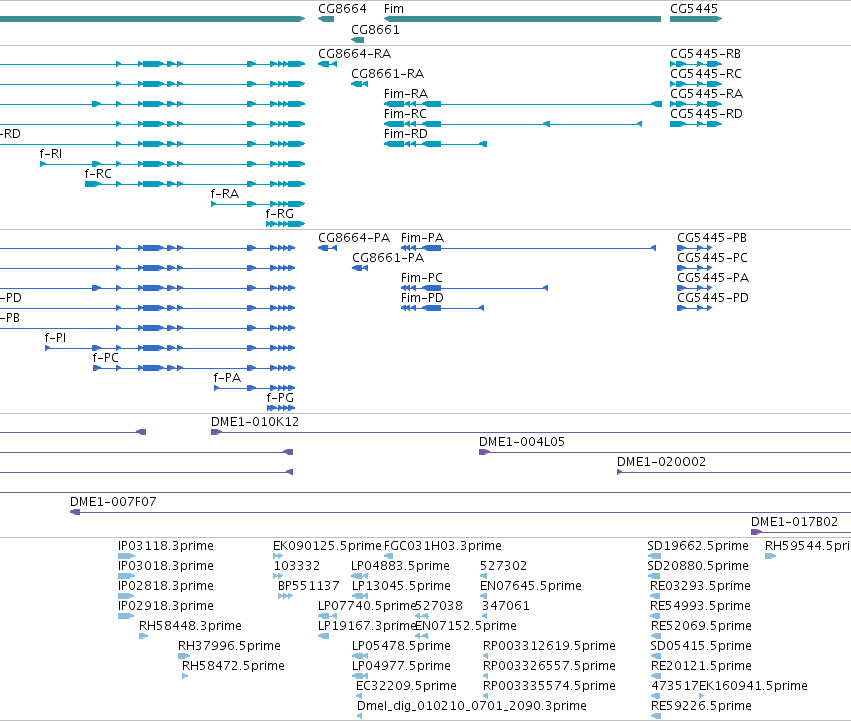The width and height of the screenshot is (851, 721).
Task: Click RP003312619.5prime EST label
Action: point(549,646)
